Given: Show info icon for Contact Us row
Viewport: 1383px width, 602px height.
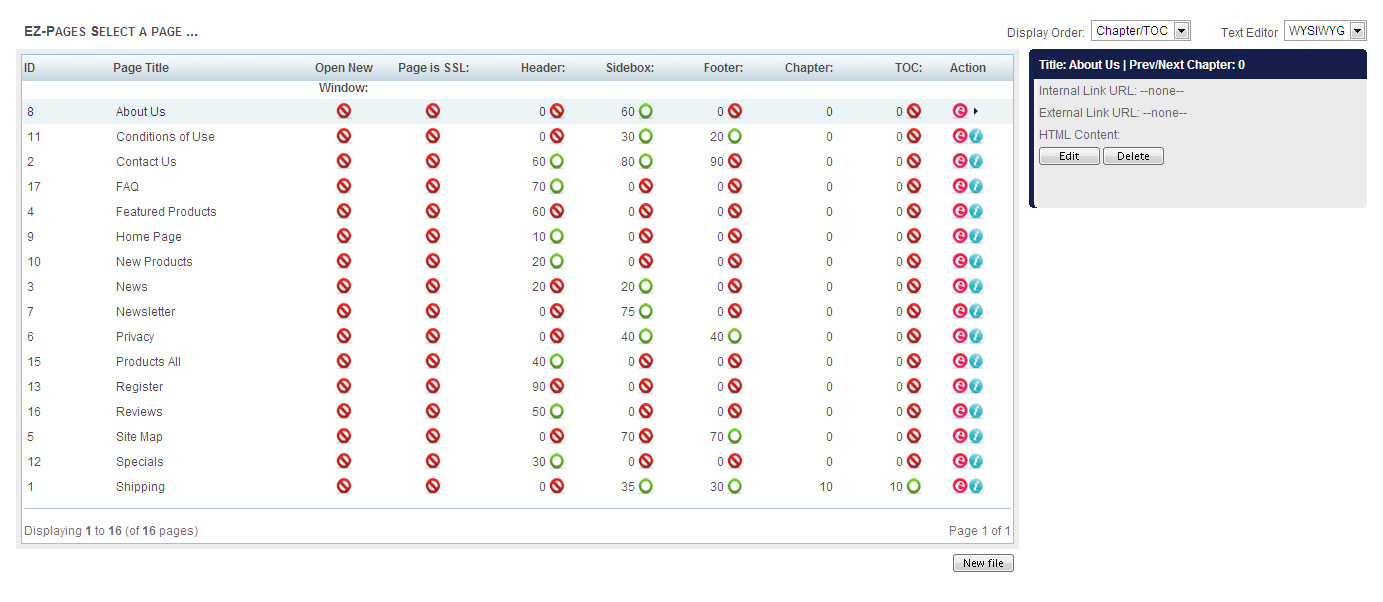Looking at the screenshot, I should click(x=976, y=161).
